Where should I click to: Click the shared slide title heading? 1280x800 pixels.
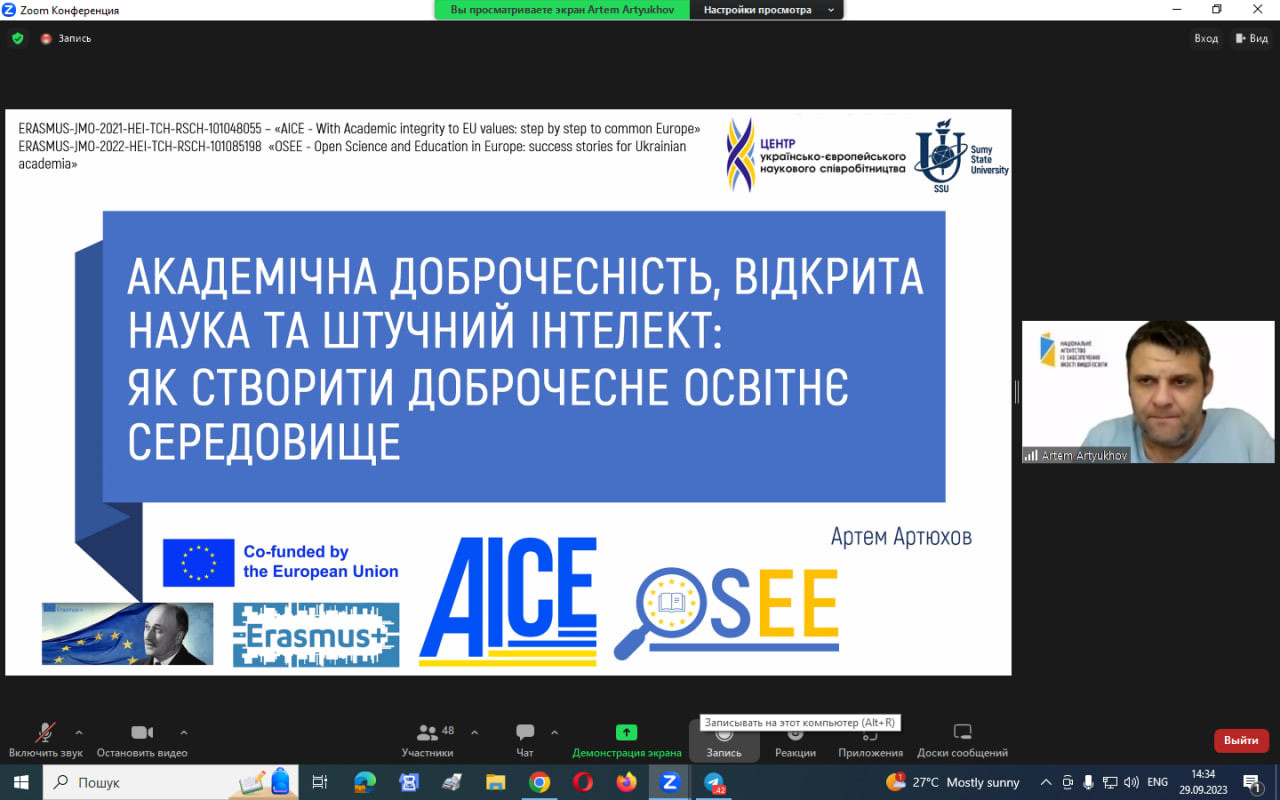[524, 357]
